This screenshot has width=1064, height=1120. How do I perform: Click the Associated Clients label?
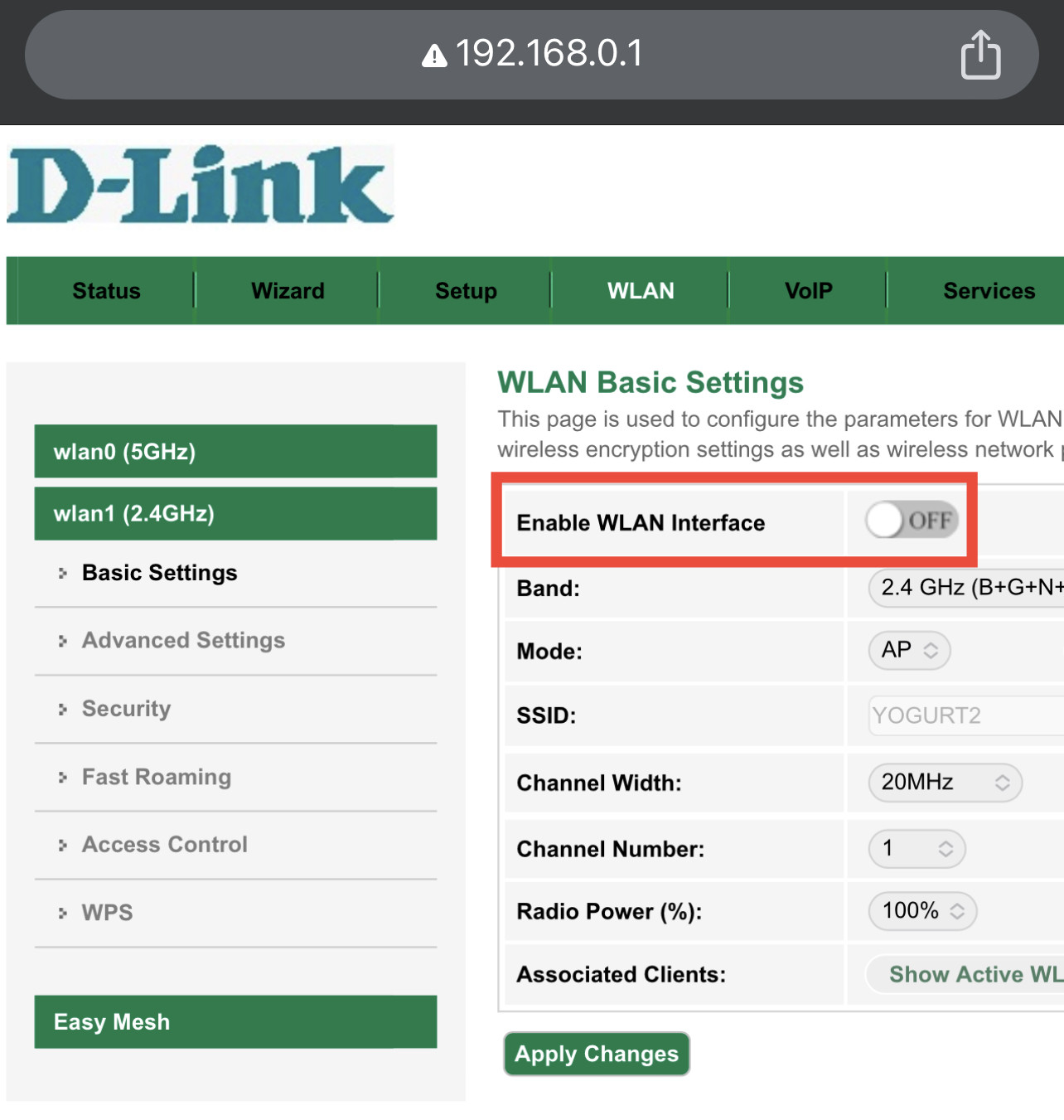pos(621,974)
